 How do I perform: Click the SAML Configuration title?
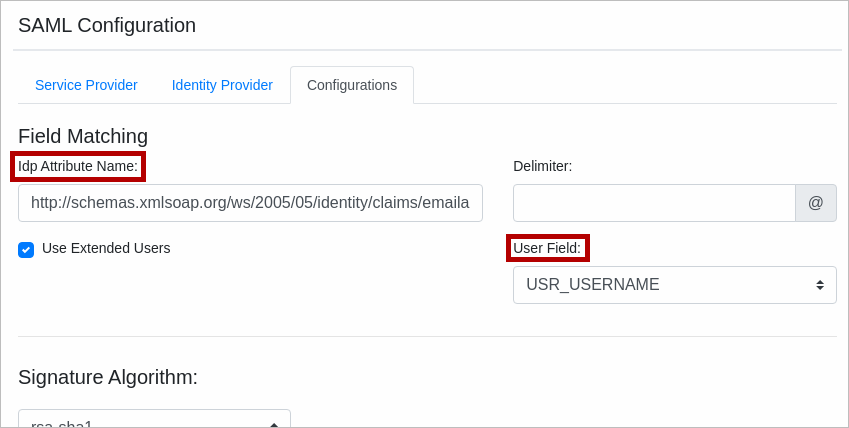pos(107,25)
